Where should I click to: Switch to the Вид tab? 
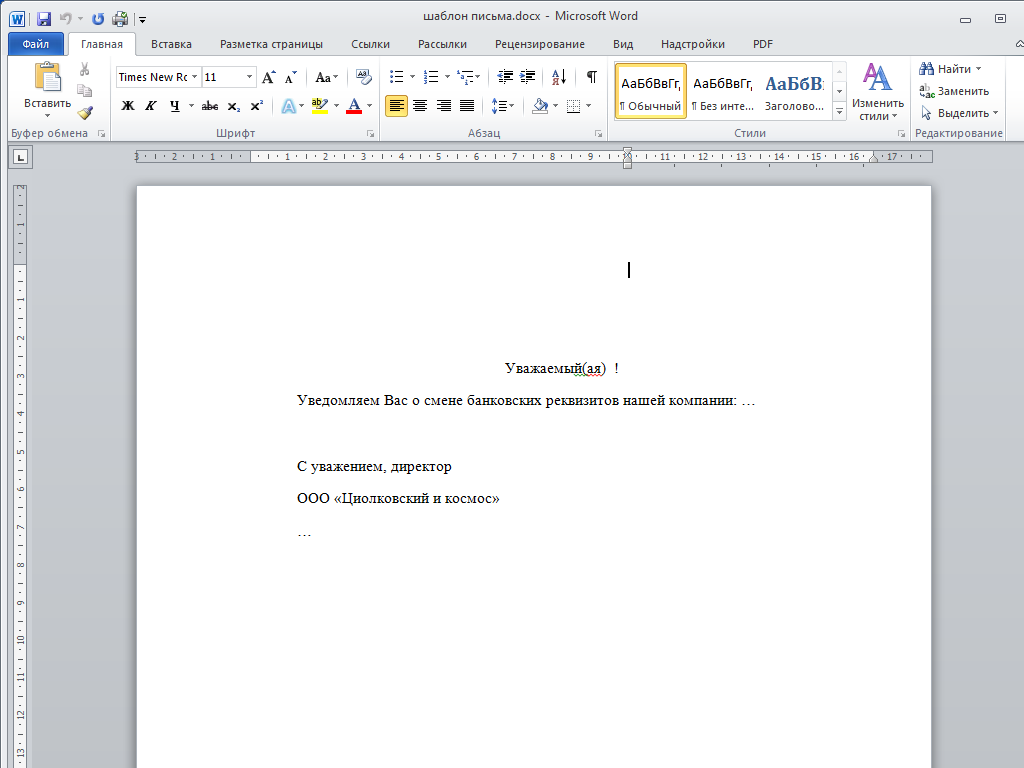tap(623, 44)
